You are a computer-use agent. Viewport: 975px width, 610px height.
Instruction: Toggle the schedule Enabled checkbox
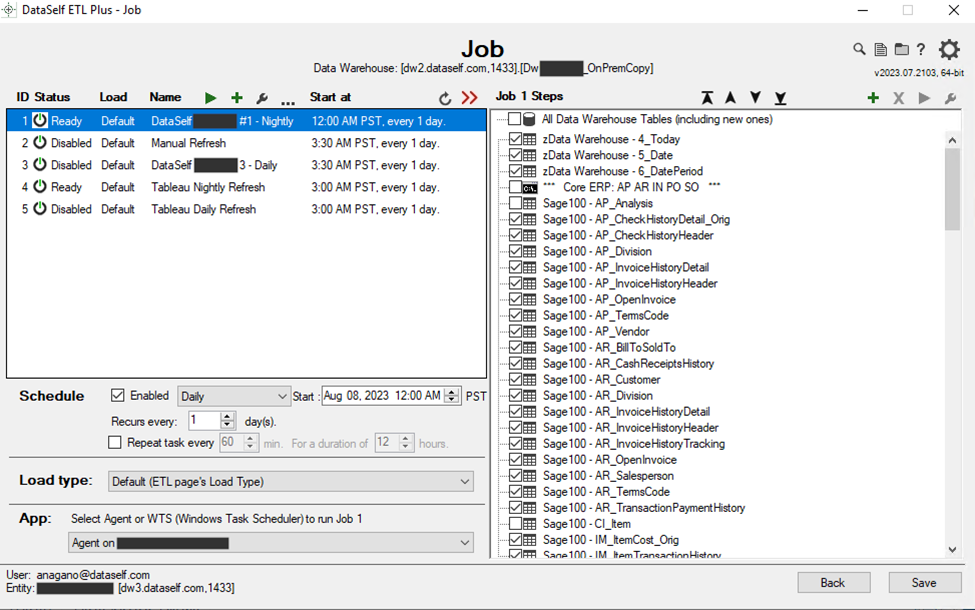(x=118, y=396)
